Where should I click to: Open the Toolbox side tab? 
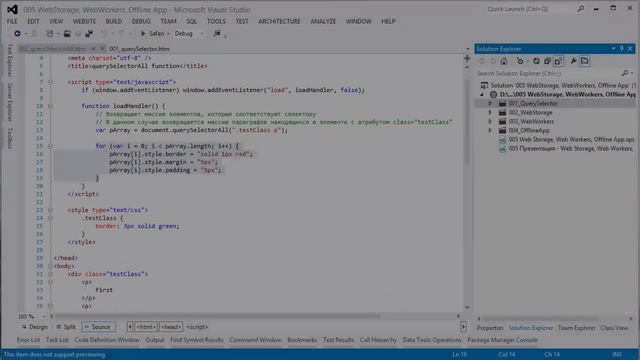tap(10, 138)
